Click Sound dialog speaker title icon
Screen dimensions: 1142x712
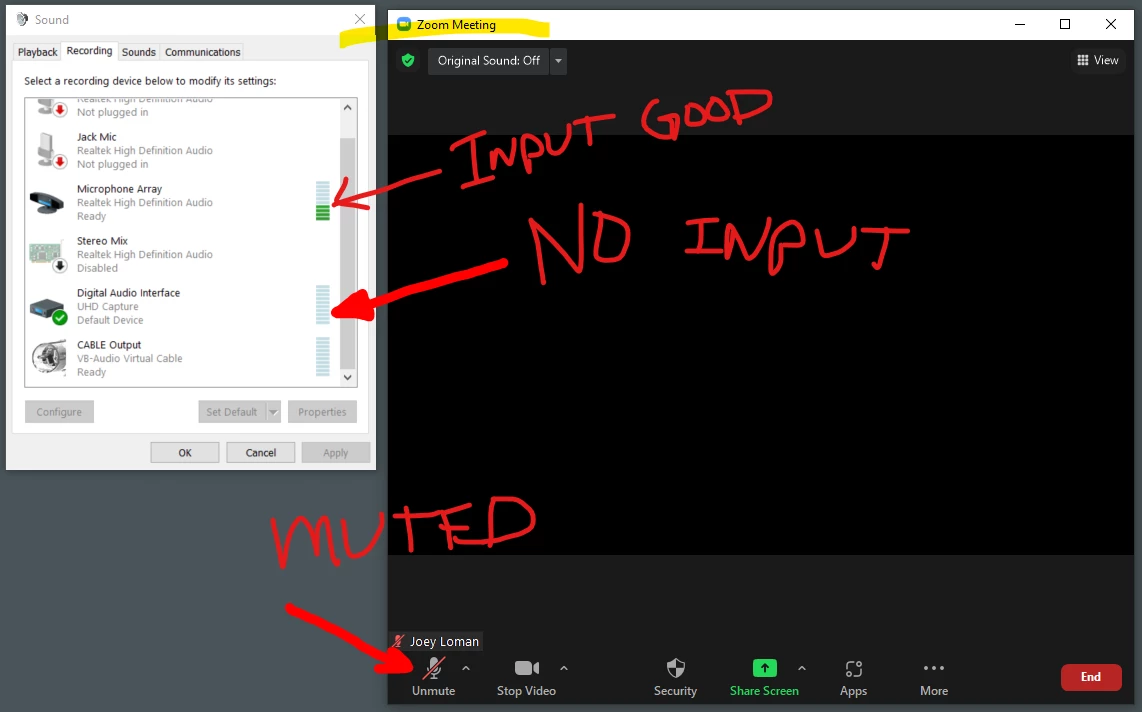point(23,20)
